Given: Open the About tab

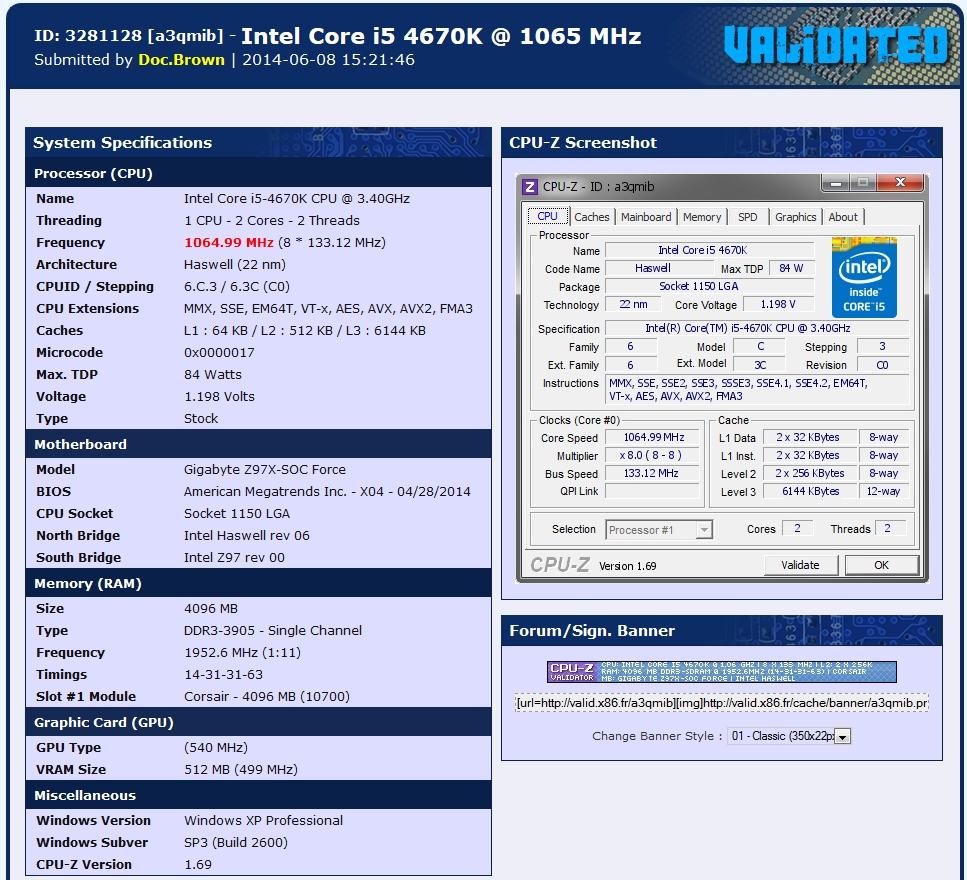Looking at the screenshot, I should click(x=843, y=217).
